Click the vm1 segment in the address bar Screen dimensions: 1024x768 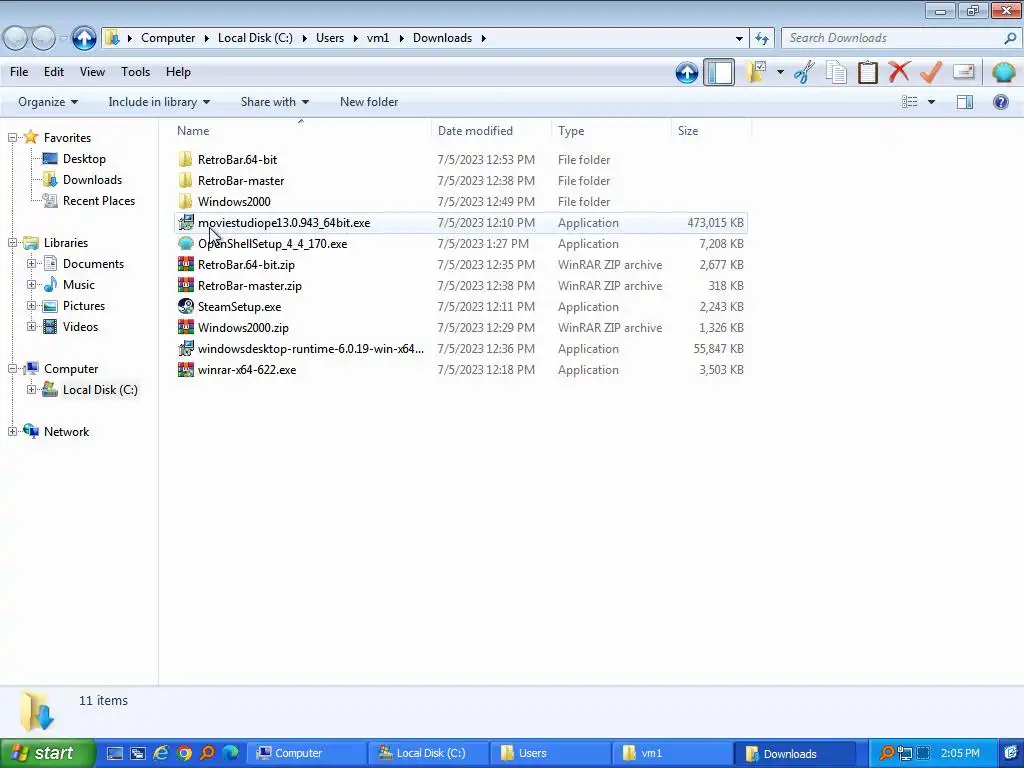[378, 38]
